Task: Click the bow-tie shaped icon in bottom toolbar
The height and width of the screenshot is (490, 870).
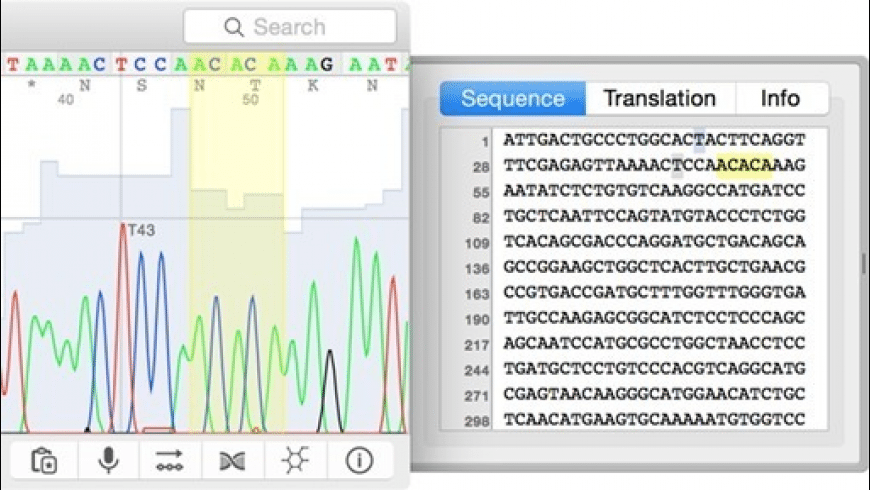Action: click(x=232, y=460)
